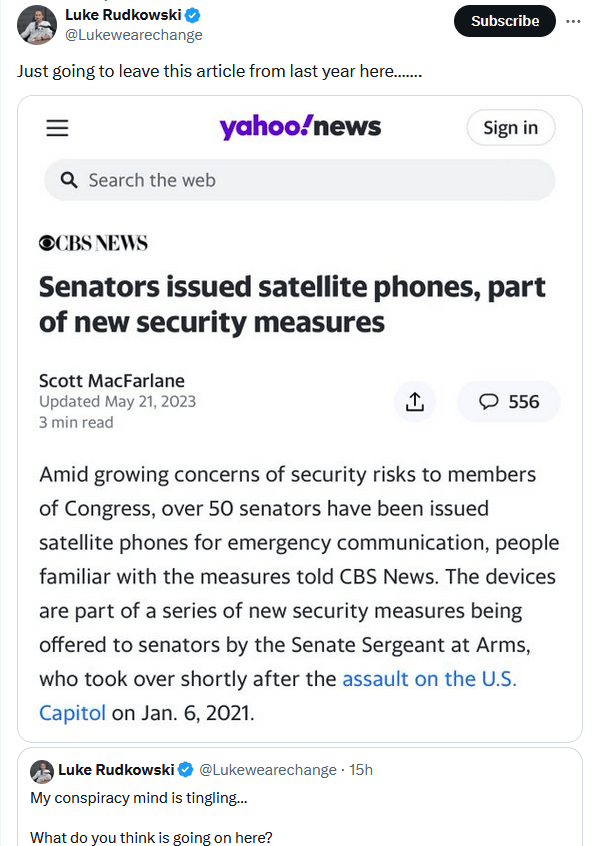Click the Subscribe button
The image size is (598, 846).
pos(505,21)
